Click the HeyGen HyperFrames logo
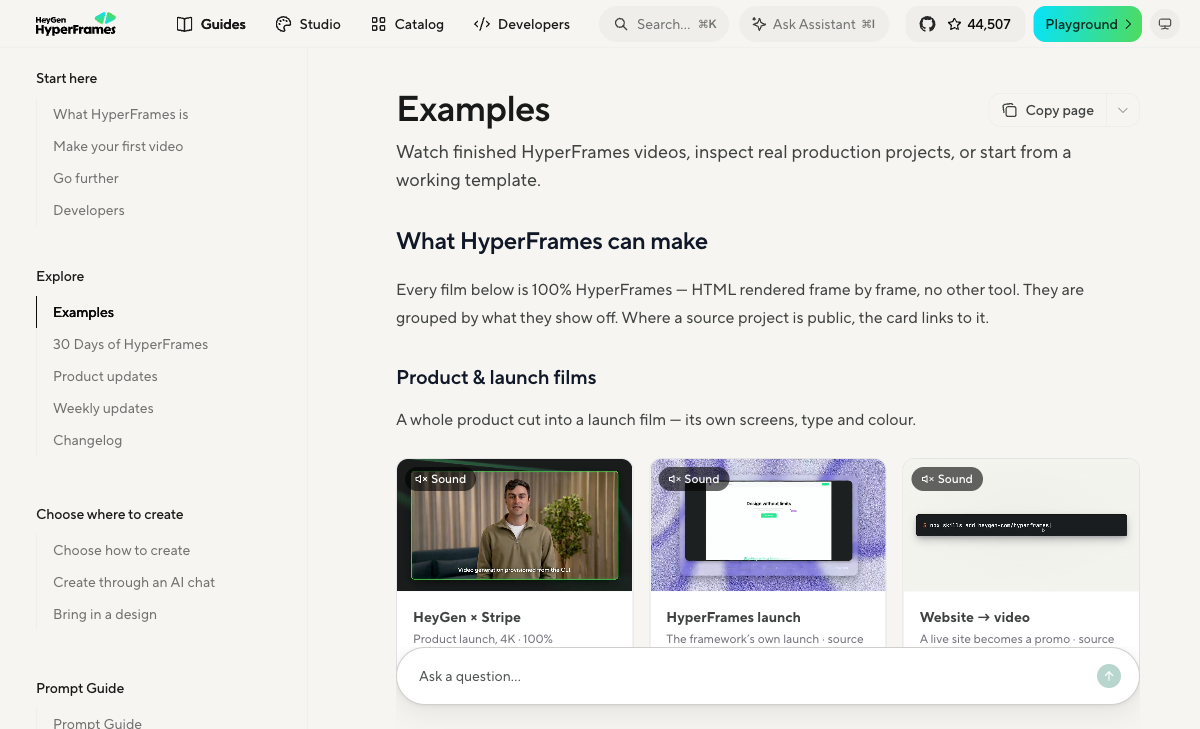Screen dimensions: 1200x729 click(x=76, y=24)
